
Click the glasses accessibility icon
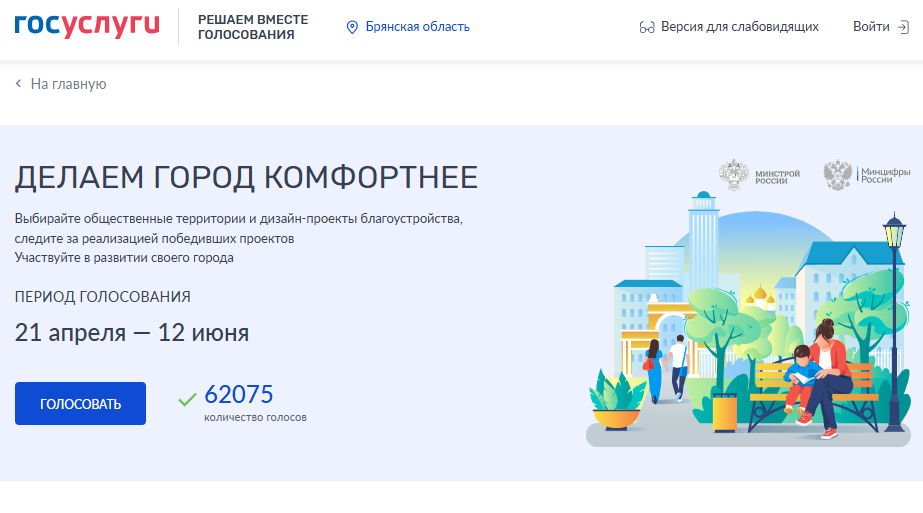[x=647, y=27]
